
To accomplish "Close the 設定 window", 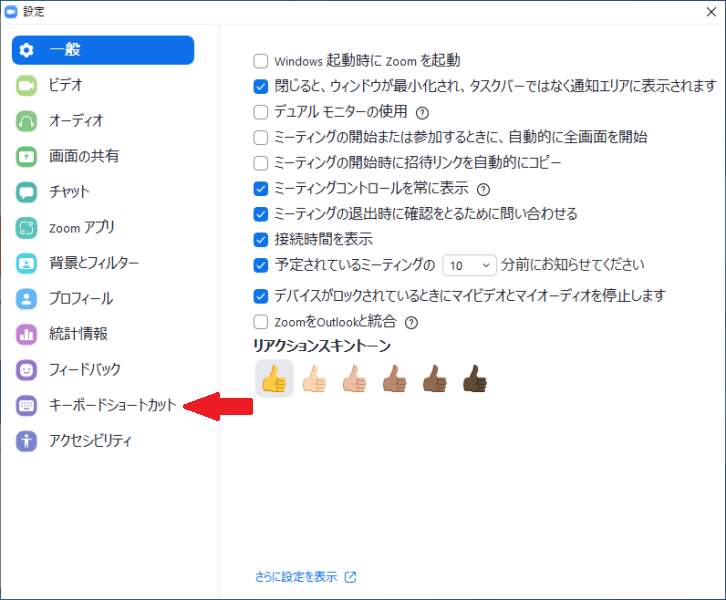I will pyautogui.click(x=711, y=12).
